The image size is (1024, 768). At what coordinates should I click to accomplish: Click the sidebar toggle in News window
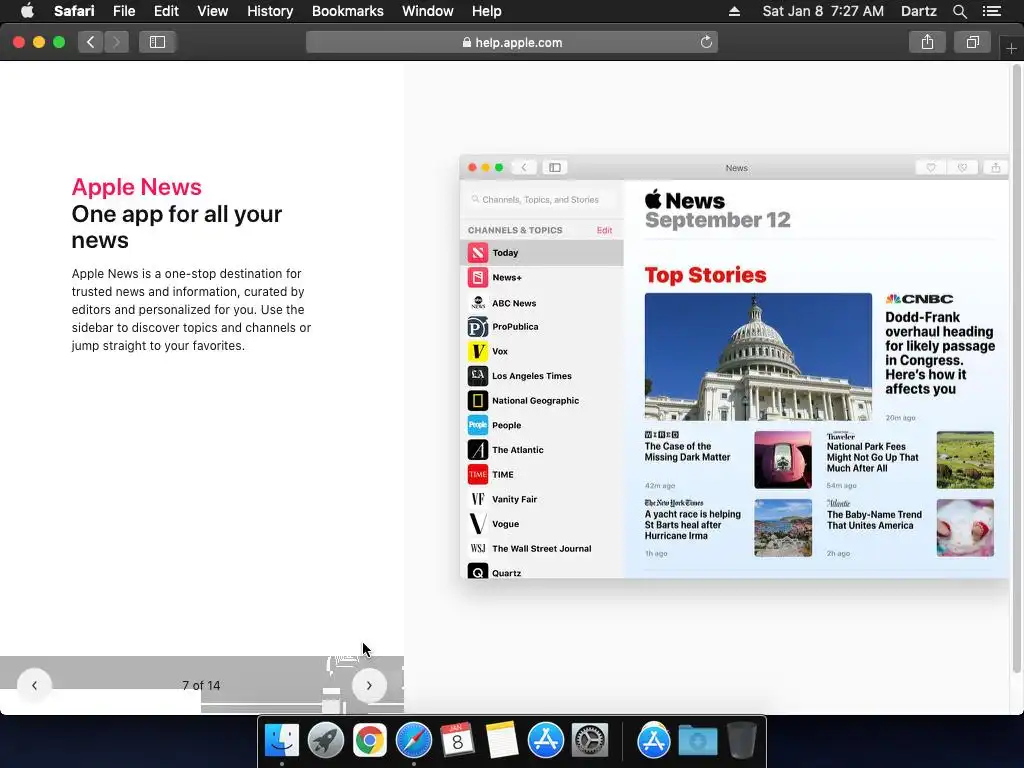pos(554,168)
